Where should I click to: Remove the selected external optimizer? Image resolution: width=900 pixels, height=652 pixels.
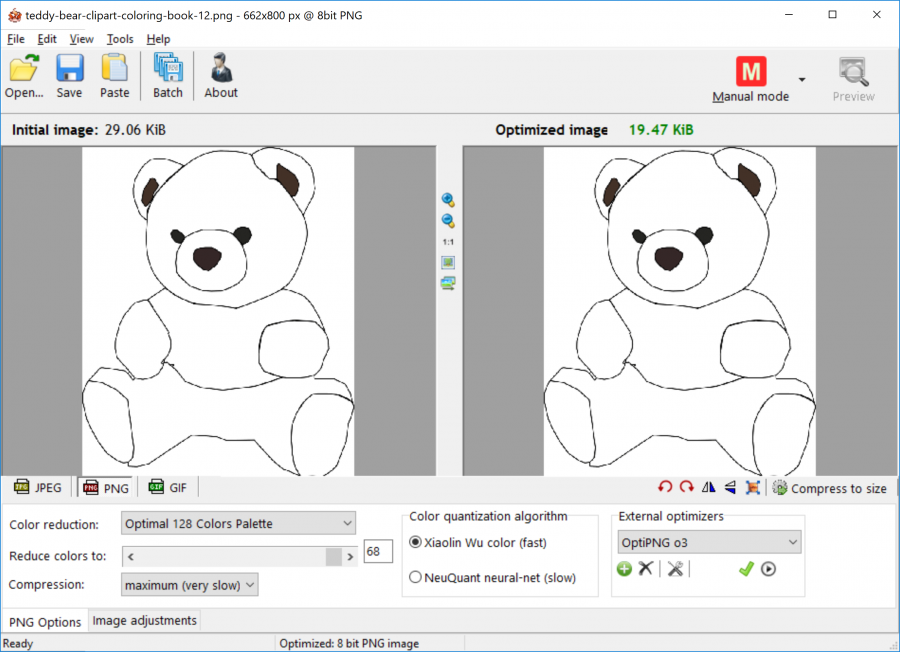click(646, 568)
